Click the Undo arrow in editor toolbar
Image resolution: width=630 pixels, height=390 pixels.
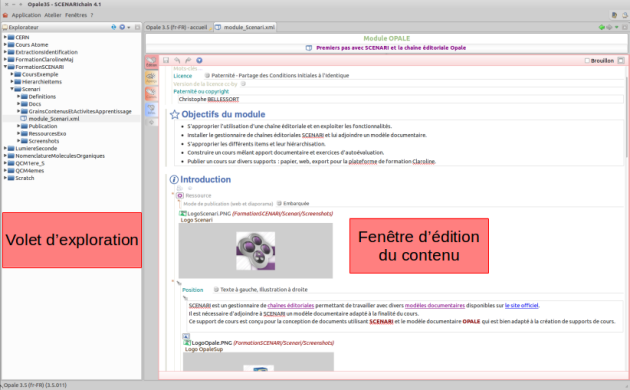[x=177, y=60]
